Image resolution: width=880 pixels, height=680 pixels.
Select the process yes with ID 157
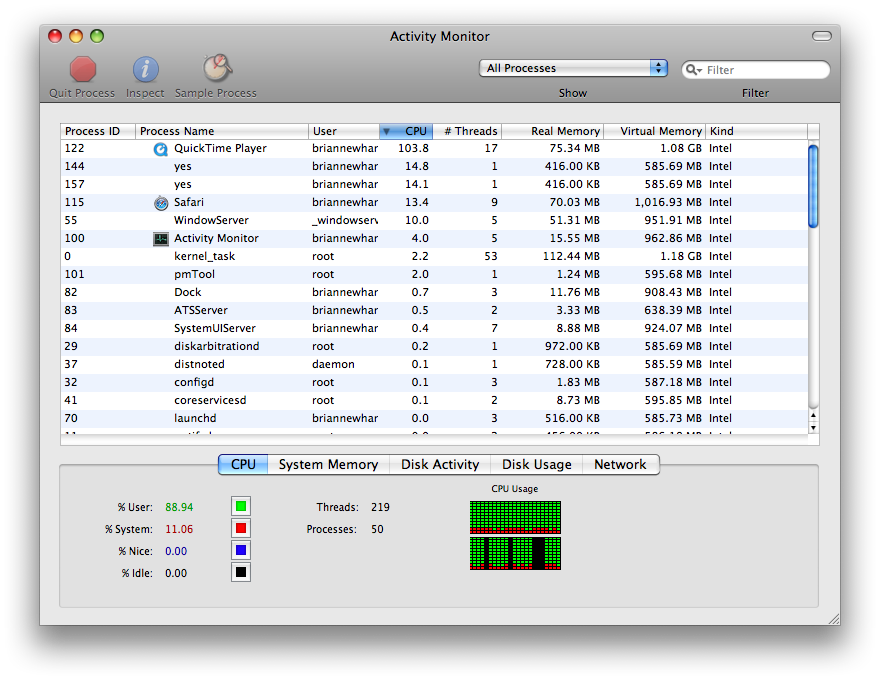434,185
